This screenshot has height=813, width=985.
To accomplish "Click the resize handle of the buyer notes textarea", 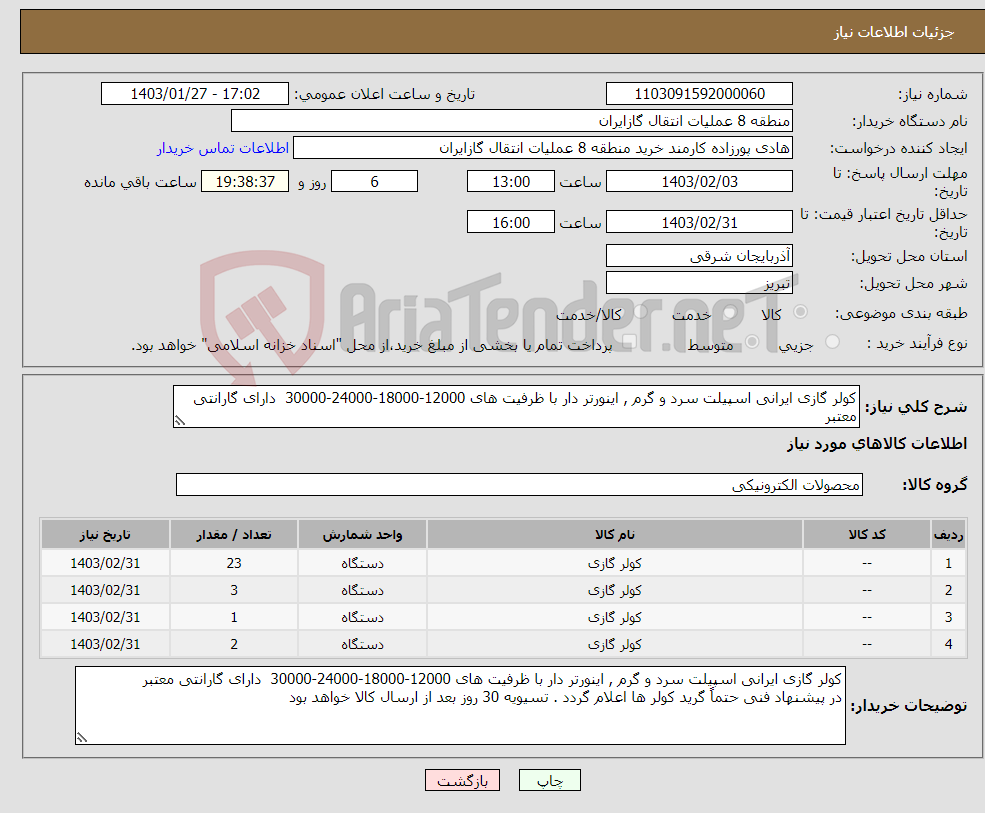I will tap(82, 738).
